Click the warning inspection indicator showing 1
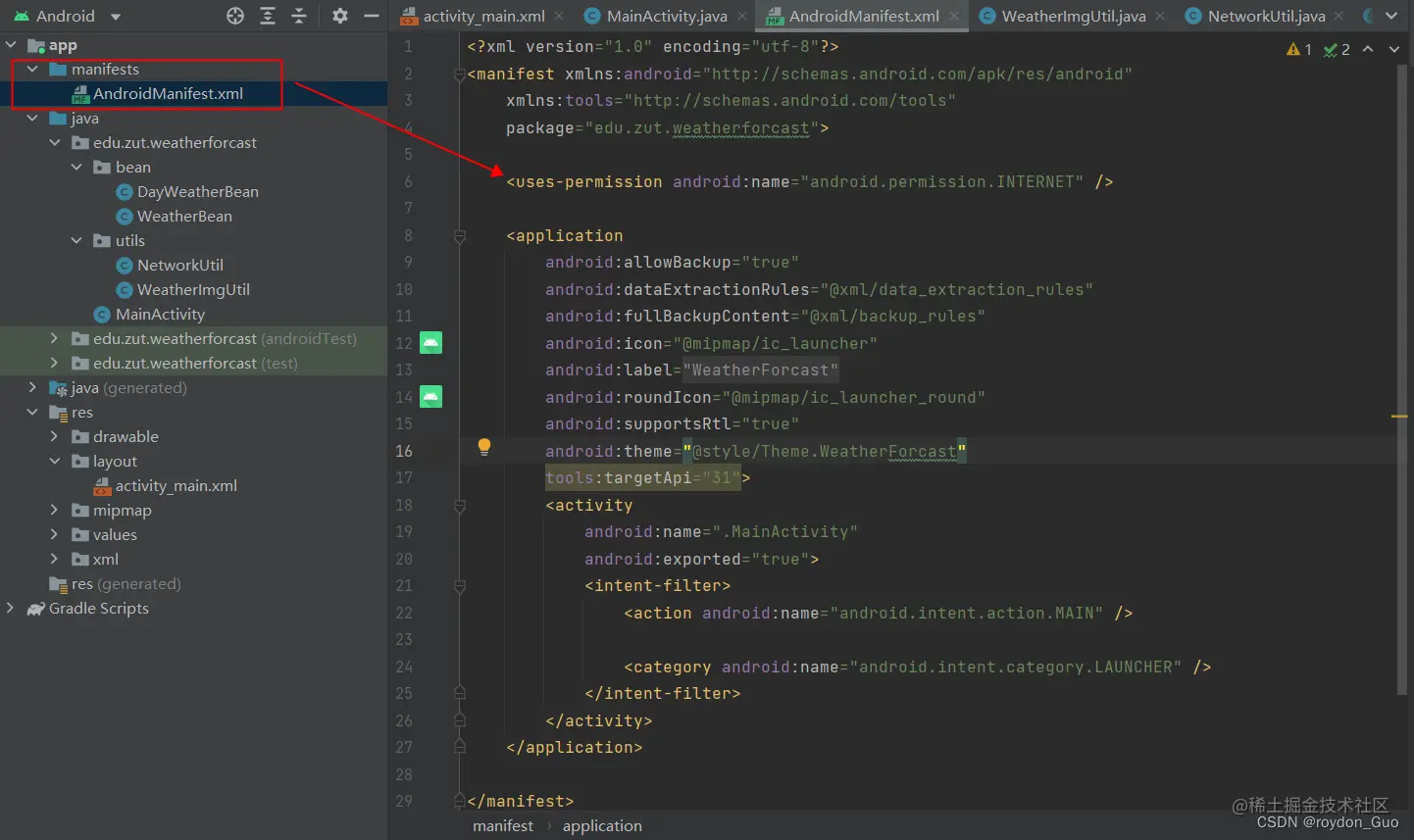The image size is (1414, 840). (x=1296, y=48)
